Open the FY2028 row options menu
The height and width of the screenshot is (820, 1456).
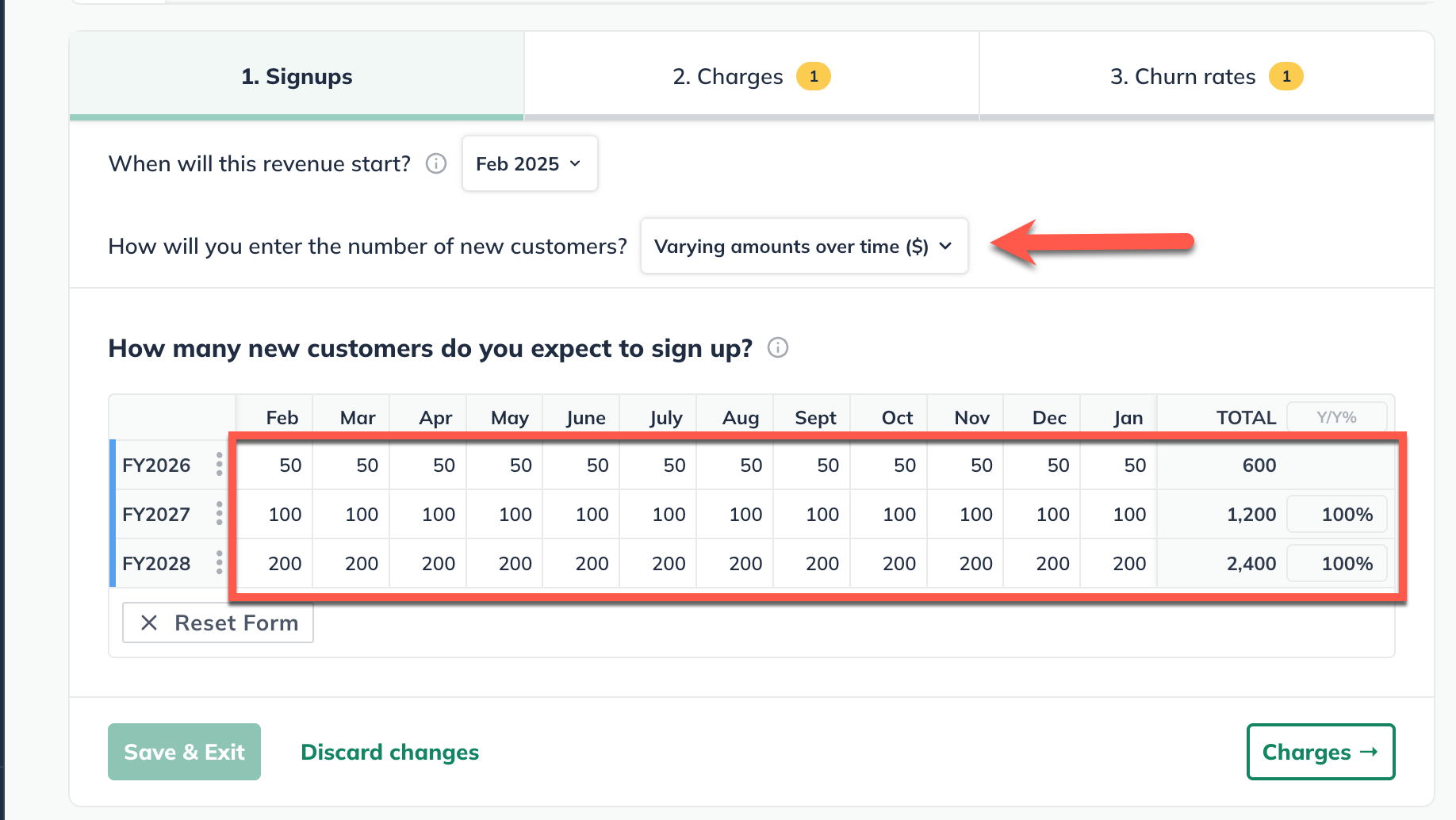tap(218, 563)
